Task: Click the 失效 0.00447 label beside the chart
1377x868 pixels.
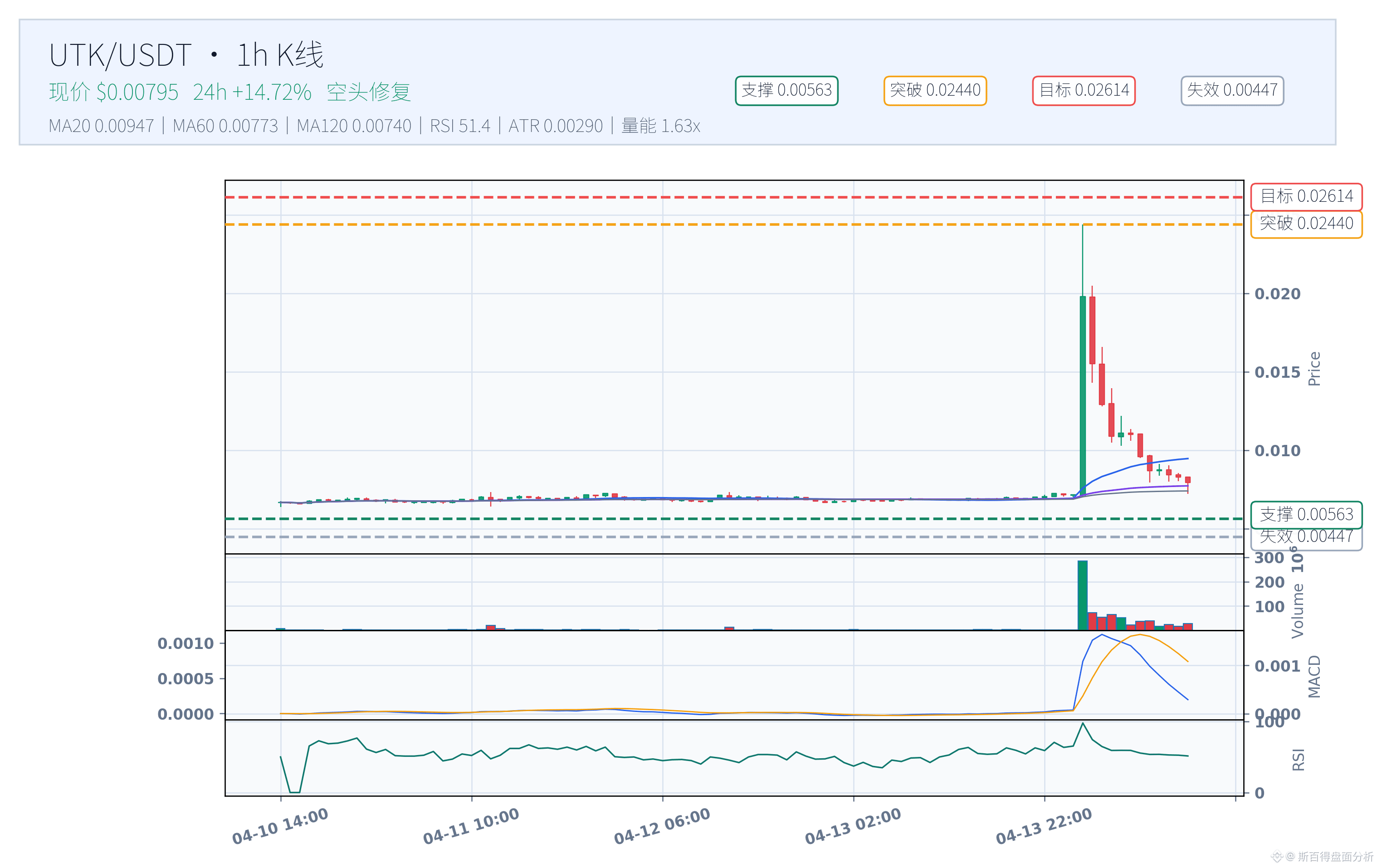Action: coord(1307,537)
